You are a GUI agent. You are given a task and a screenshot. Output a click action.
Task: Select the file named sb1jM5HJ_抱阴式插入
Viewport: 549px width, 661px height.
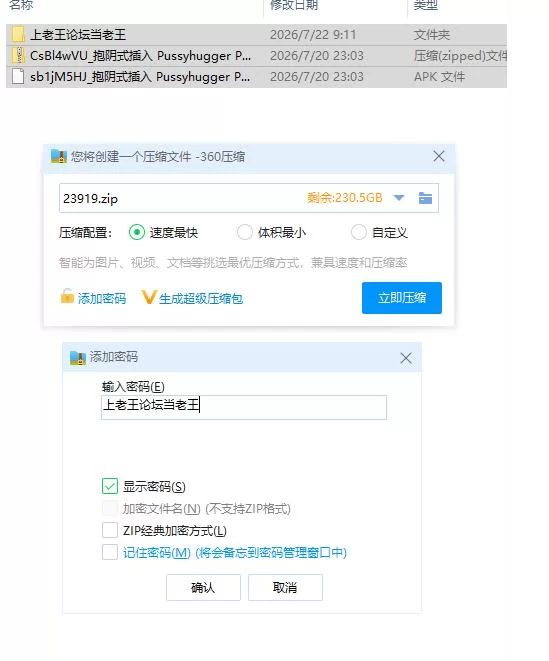[x=140, y=77]
